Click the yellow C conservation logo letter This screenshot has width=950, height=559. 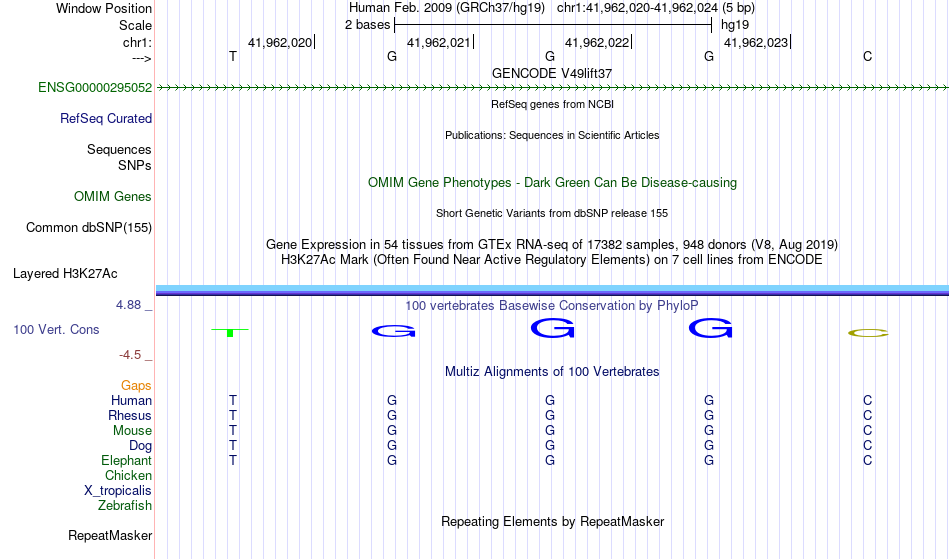pyautogui.click(x=868, y=332)
